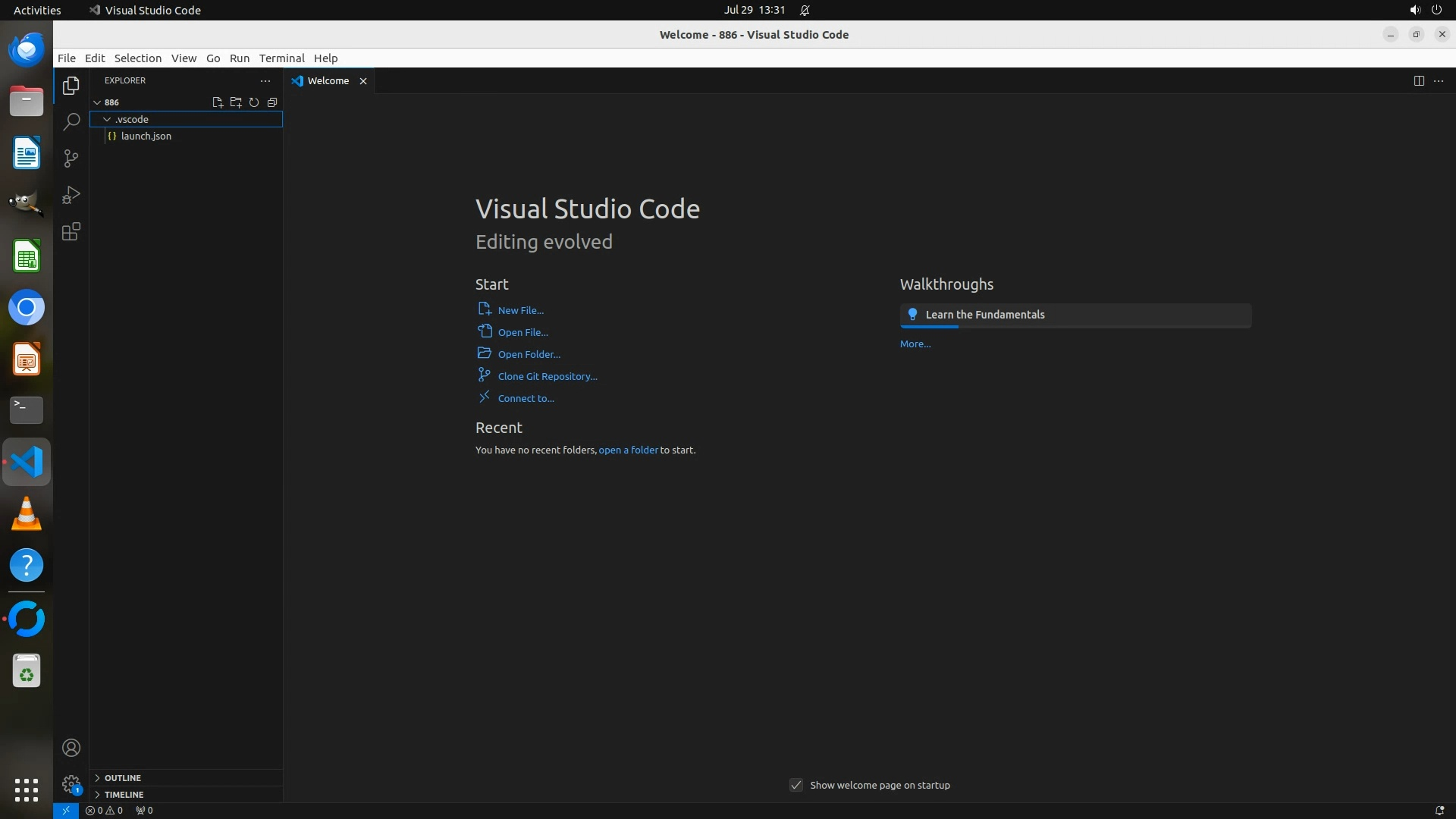Collapse all folders in Explorer
This screenshot has height=819, width=1456.
coord(272,102)
